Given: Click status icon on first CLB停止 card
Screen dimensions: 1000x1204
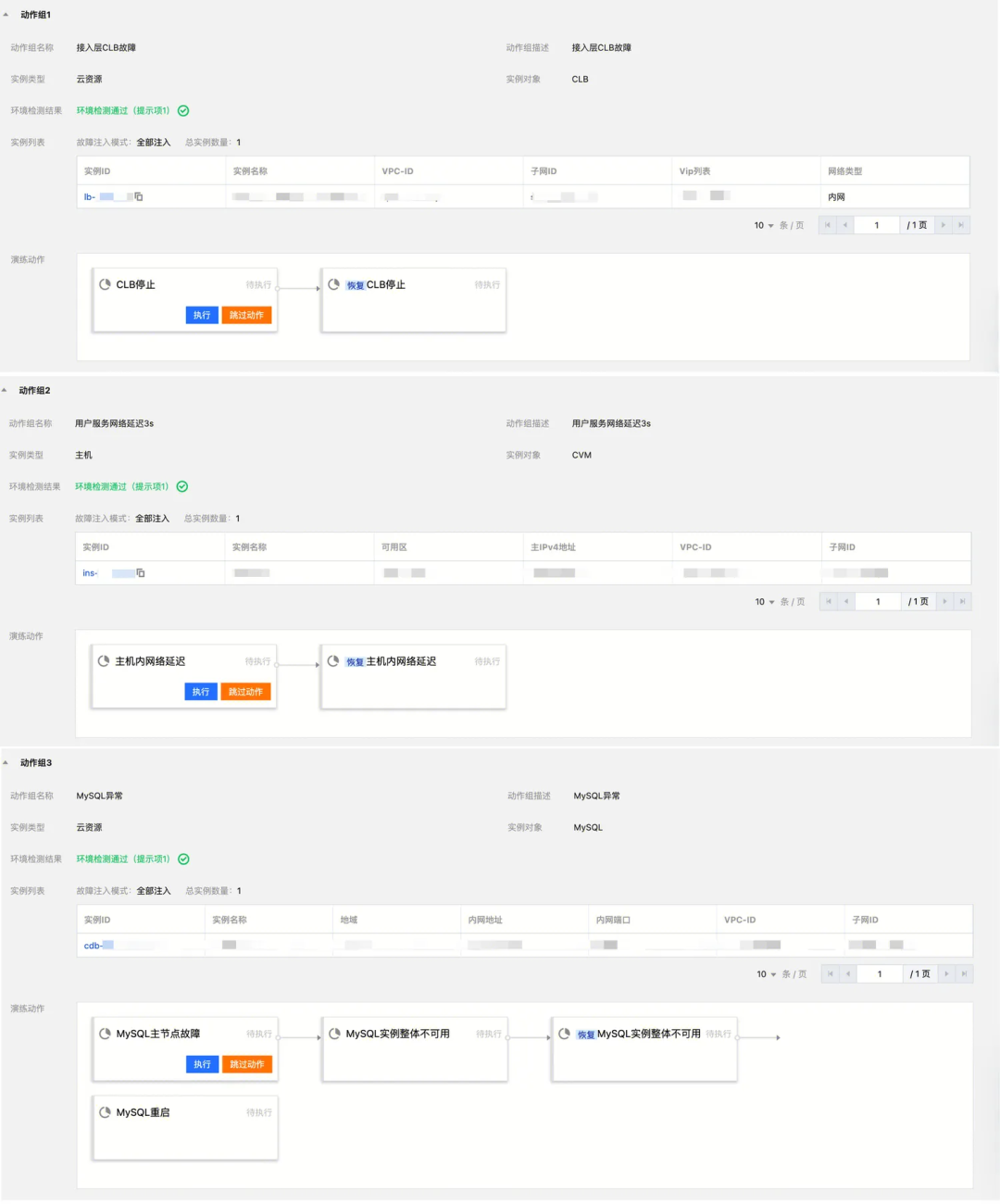Looking at the screenshot, I should [x=106, y=284].
